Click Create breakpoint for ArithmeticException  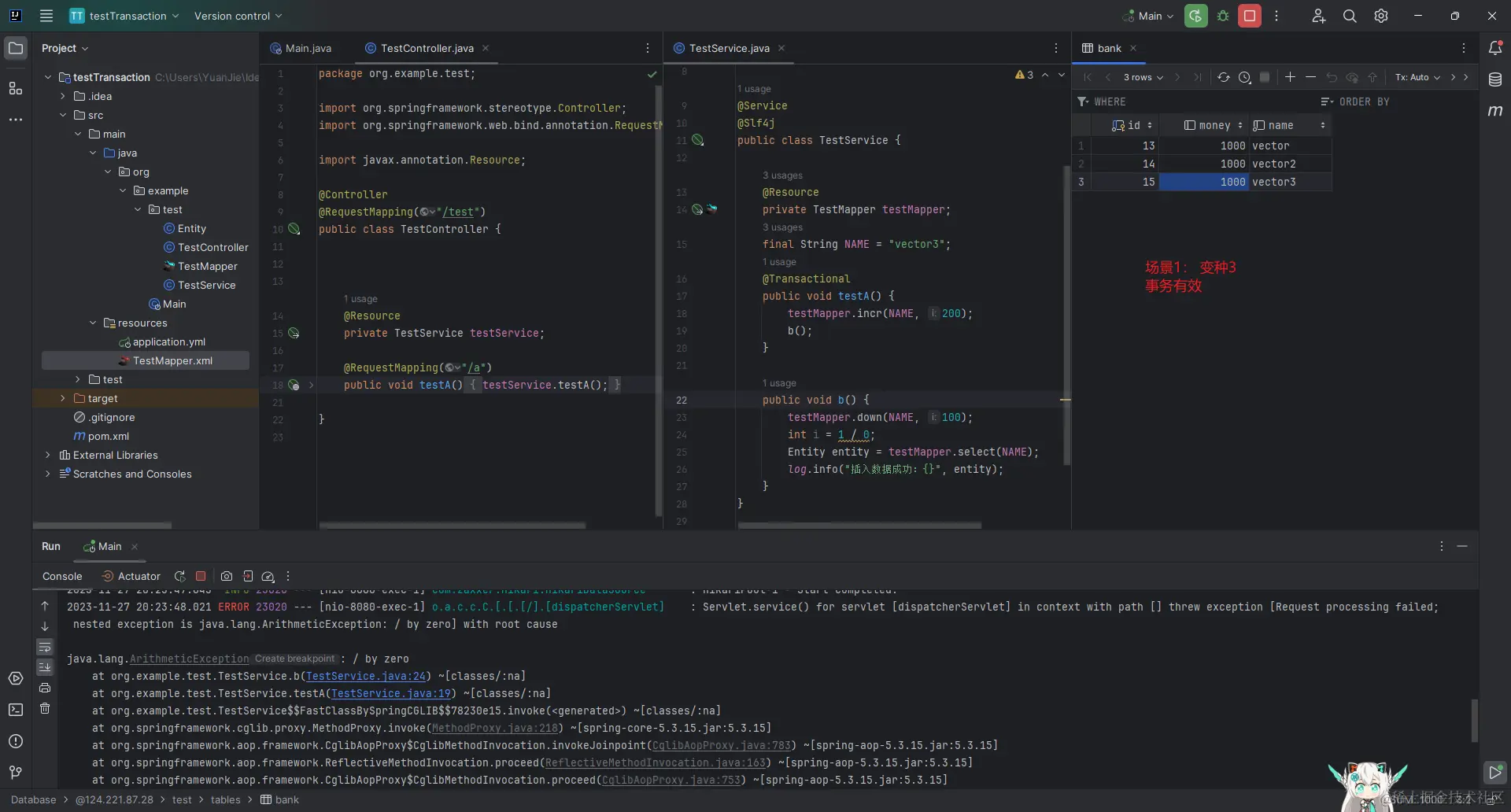pyautogui.click(x=294, y=659)
